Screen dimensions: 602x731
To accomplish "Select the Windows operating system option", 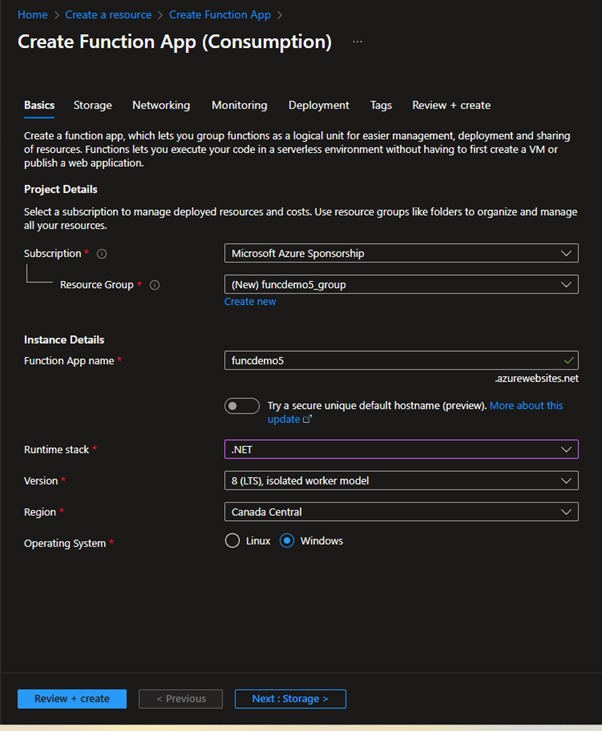I will coord(287,541).
